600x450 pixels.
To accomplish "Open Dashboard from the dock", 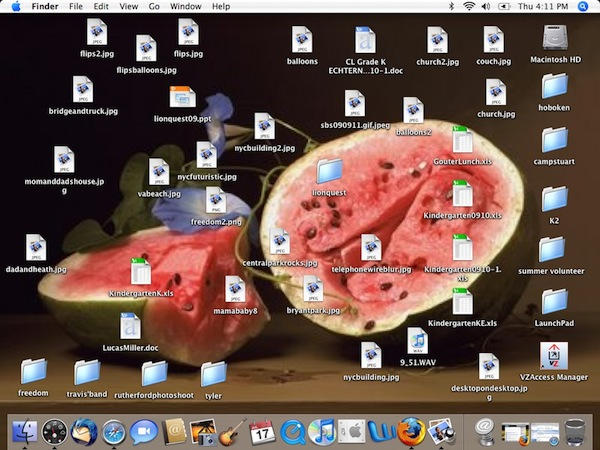I will [x=54, y=432].
